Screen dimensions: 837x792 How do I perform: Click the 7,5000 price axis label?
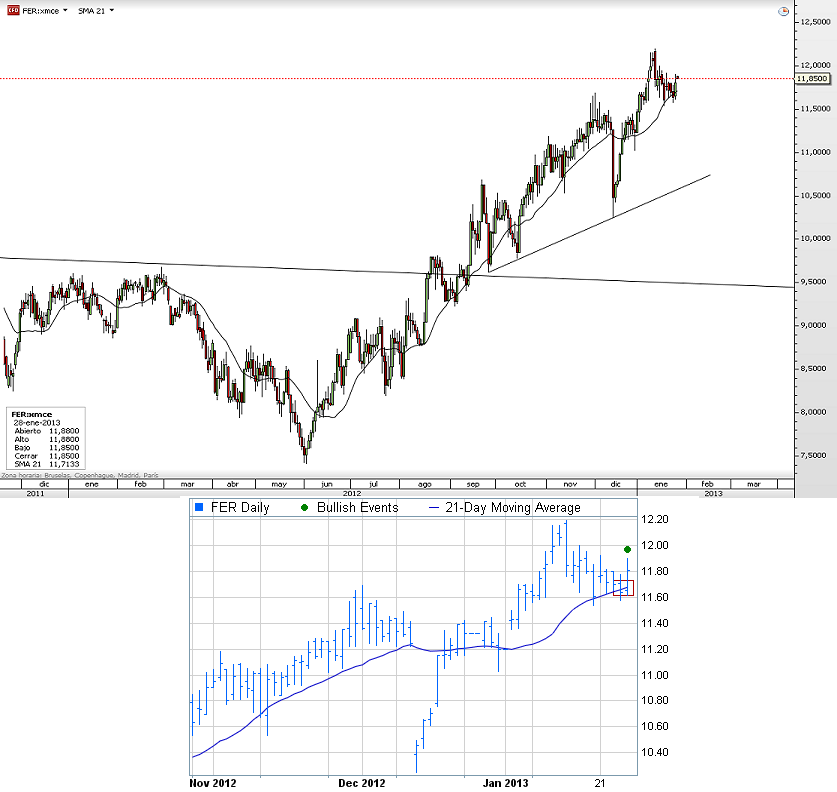coord(814,455)
